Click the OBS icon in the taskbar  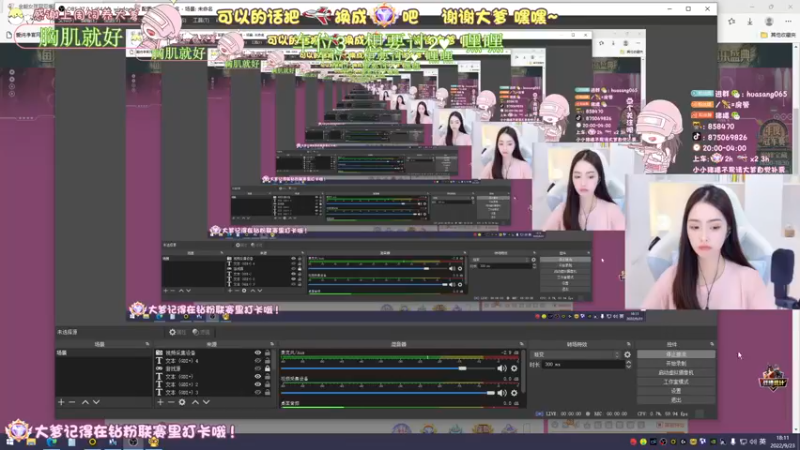pos(133,442)
